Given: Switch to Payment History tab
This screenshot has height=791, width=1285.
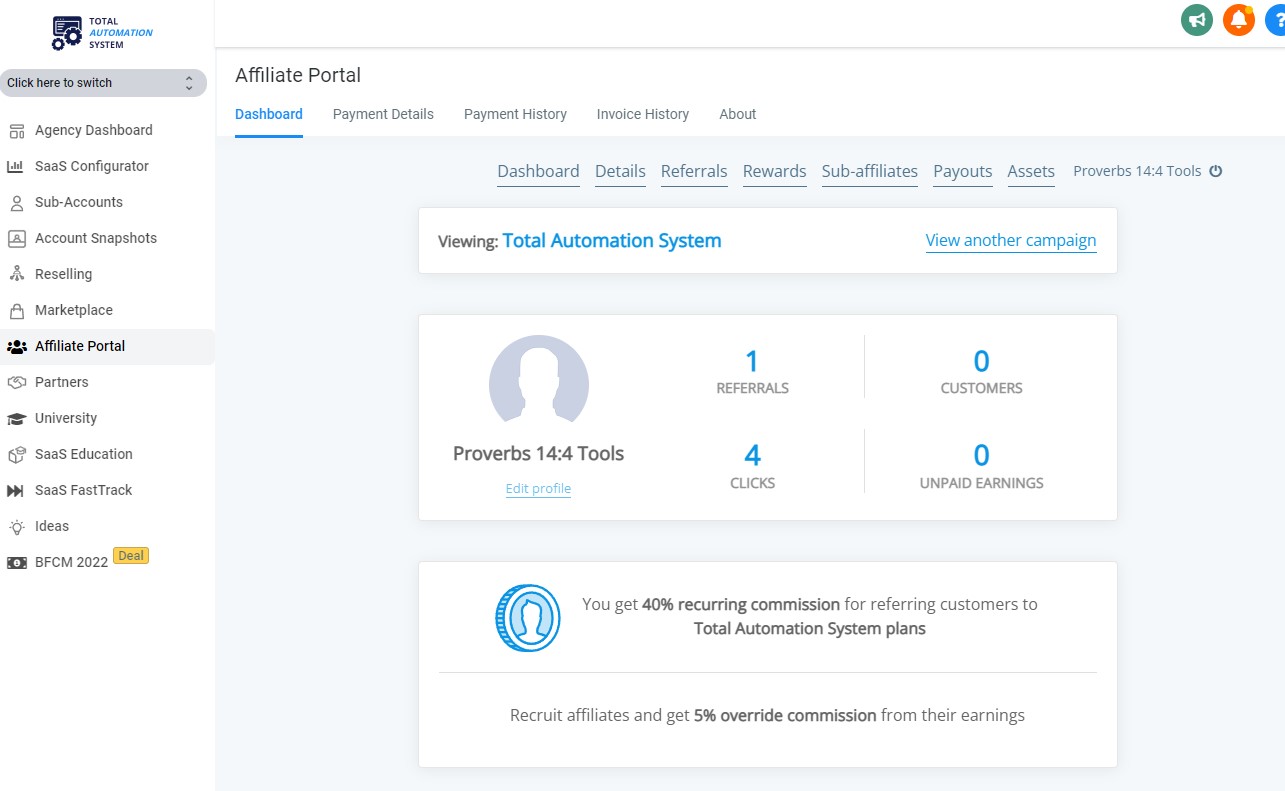Looking at the screenshot, I should click(x=515, y=114).
